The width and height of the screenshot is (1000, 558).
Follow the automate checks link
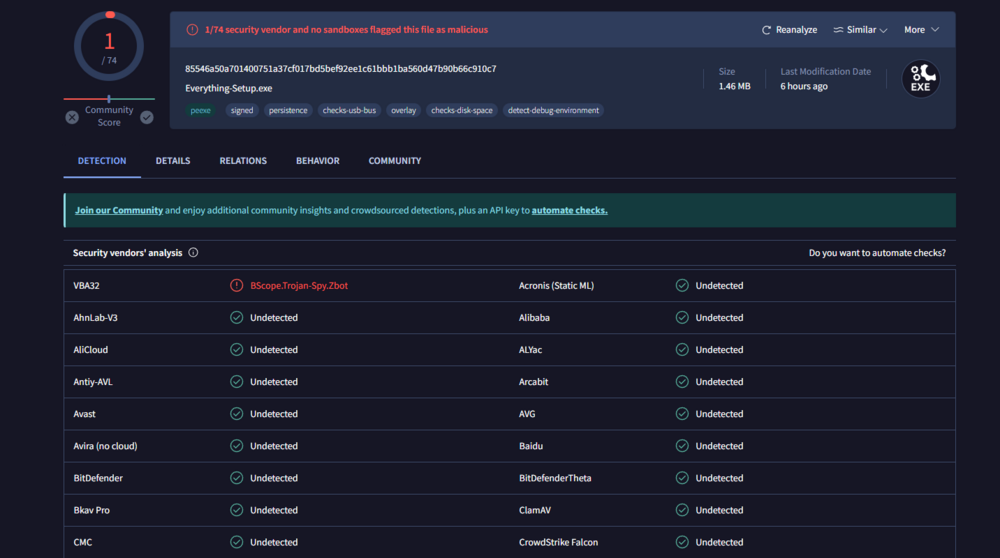(570, 210)
